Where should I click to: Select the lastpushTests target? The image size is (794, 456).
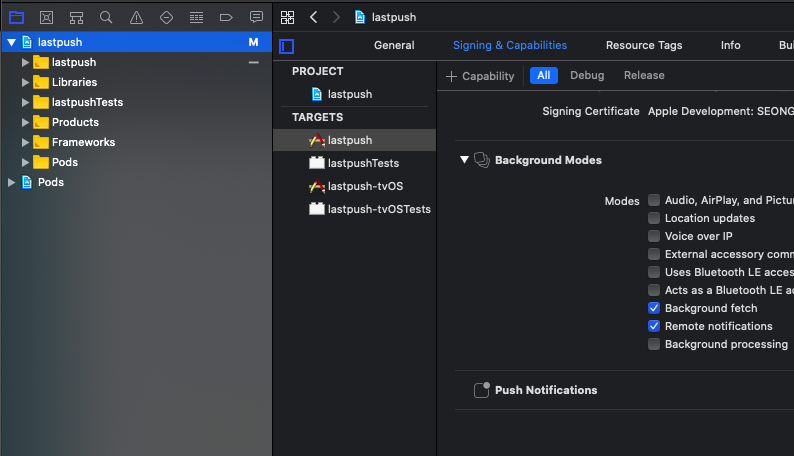coord(354,163)
